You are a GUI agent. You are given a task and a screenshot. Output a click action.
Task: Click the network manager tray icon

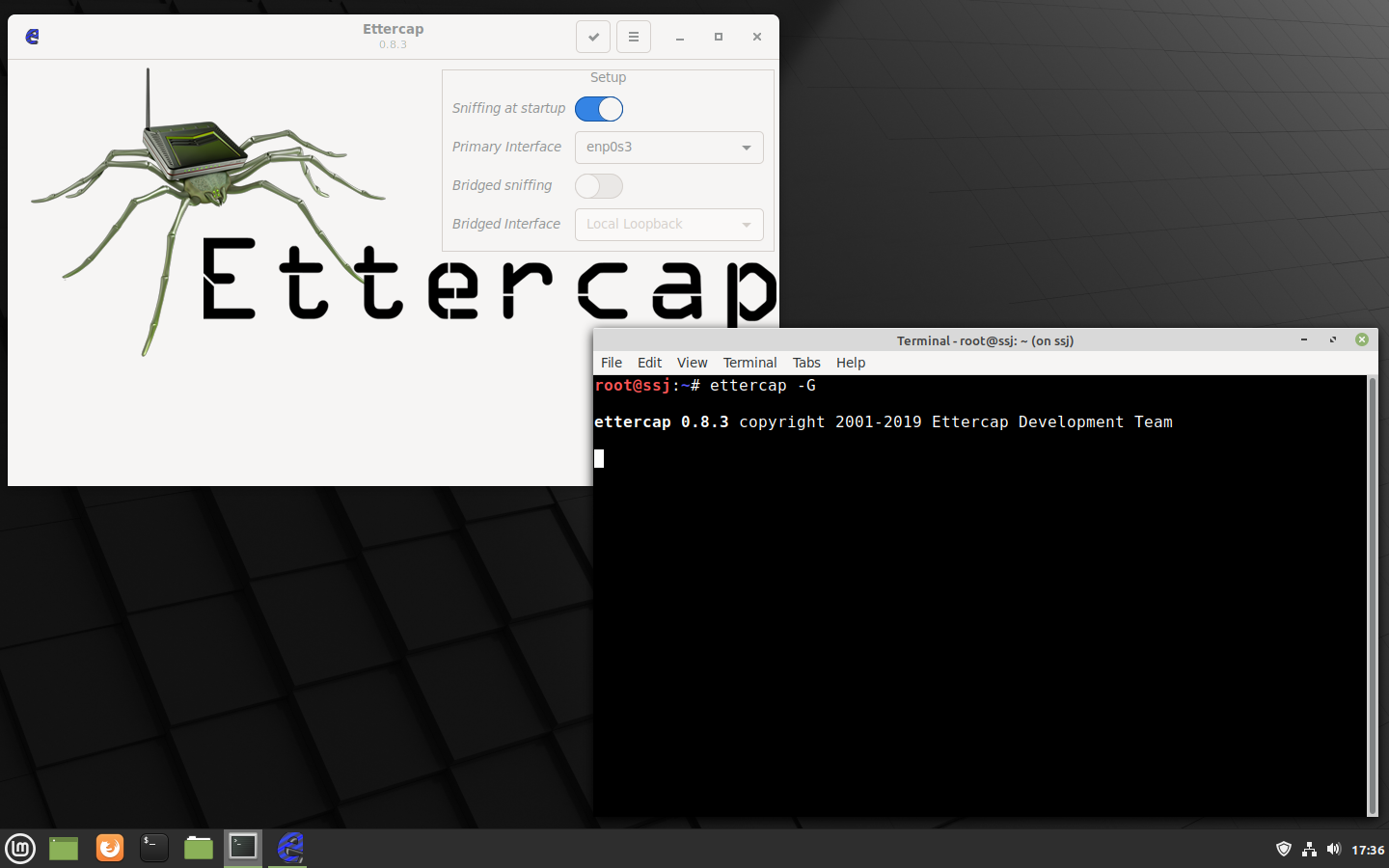point(1309,849)
